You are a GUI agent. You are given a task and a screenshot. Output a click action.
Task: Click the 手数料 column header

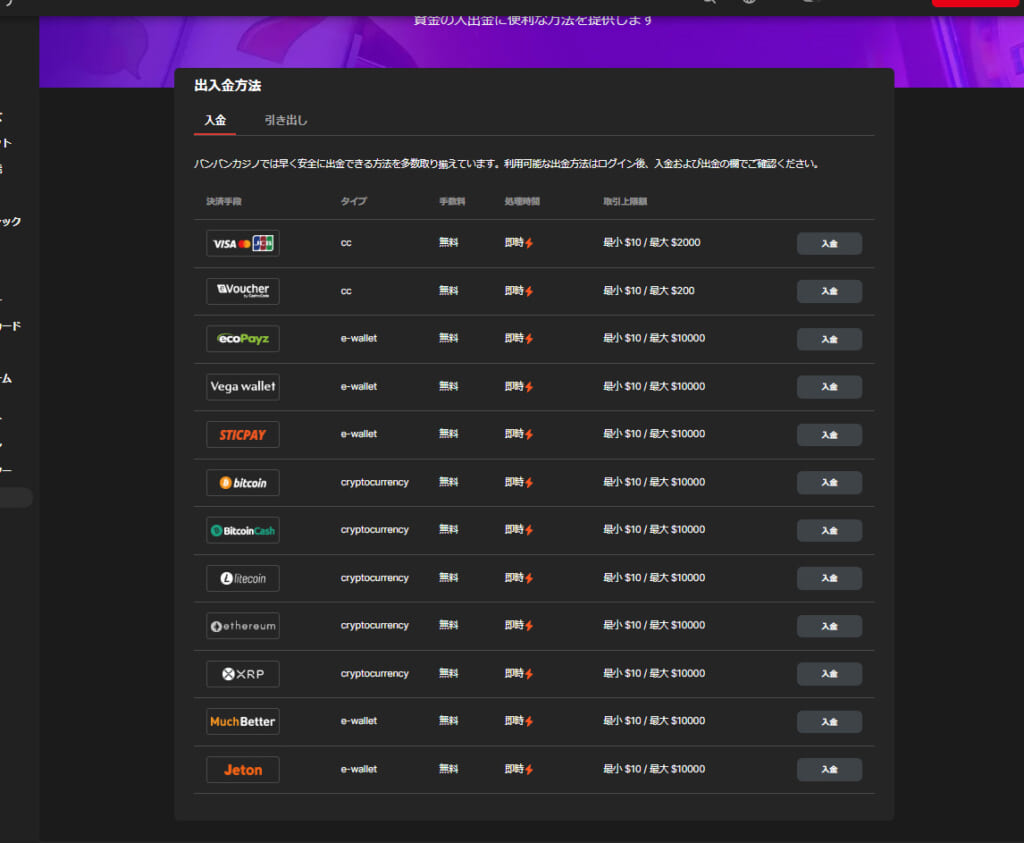(452, 201)
